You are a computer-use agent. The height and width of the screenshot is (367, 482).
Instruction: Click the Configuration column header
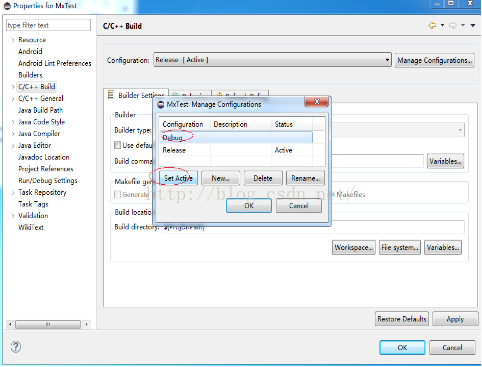185,124
